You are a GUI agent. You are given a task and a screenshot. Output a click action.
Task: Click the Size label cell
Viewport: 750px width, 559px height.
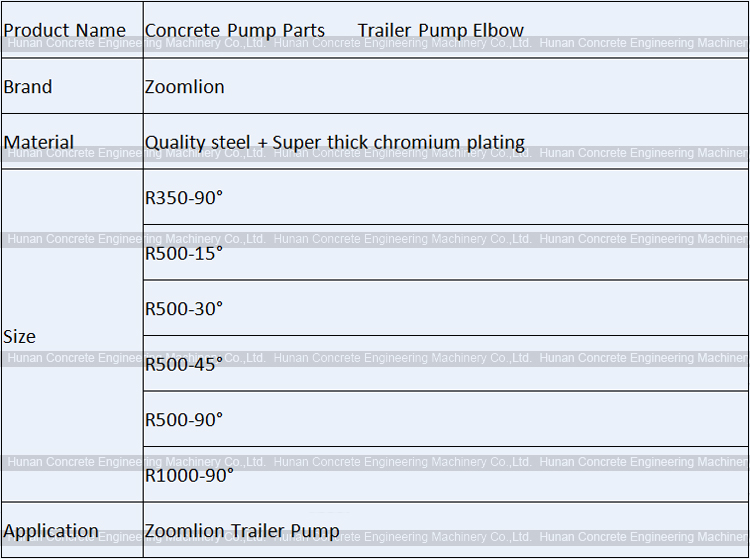coord(19,337)
